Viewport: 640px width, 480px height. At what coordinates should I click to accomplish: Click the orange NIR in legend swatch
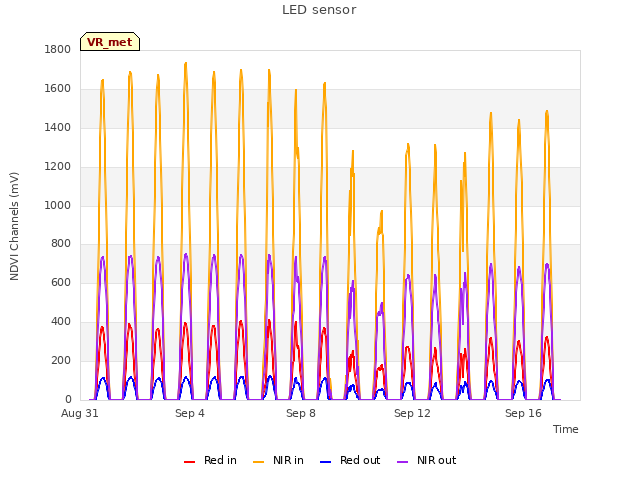tap(258, 462)
